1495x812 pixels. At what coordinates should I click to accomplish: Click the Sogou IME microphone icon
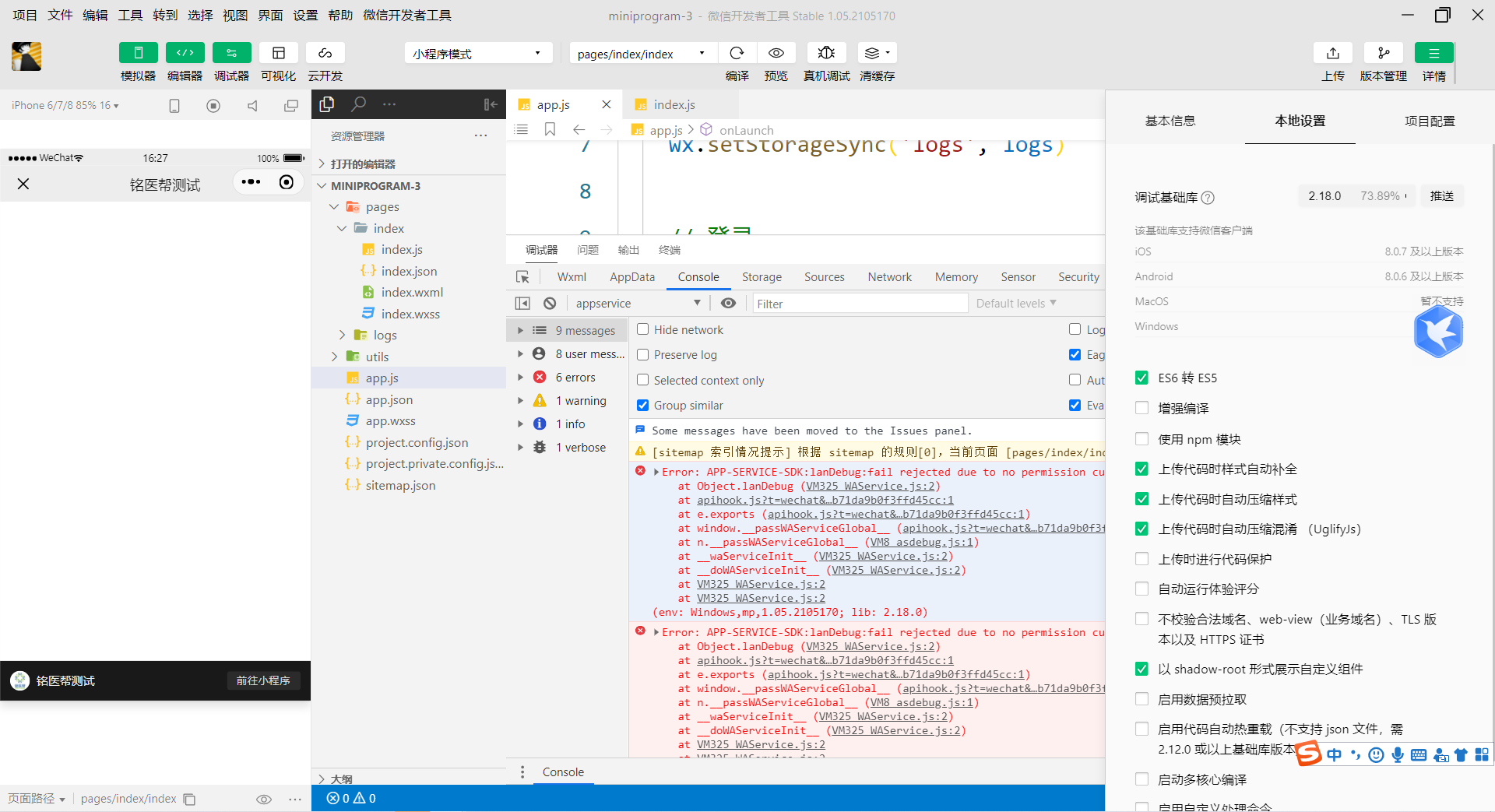1398,755
